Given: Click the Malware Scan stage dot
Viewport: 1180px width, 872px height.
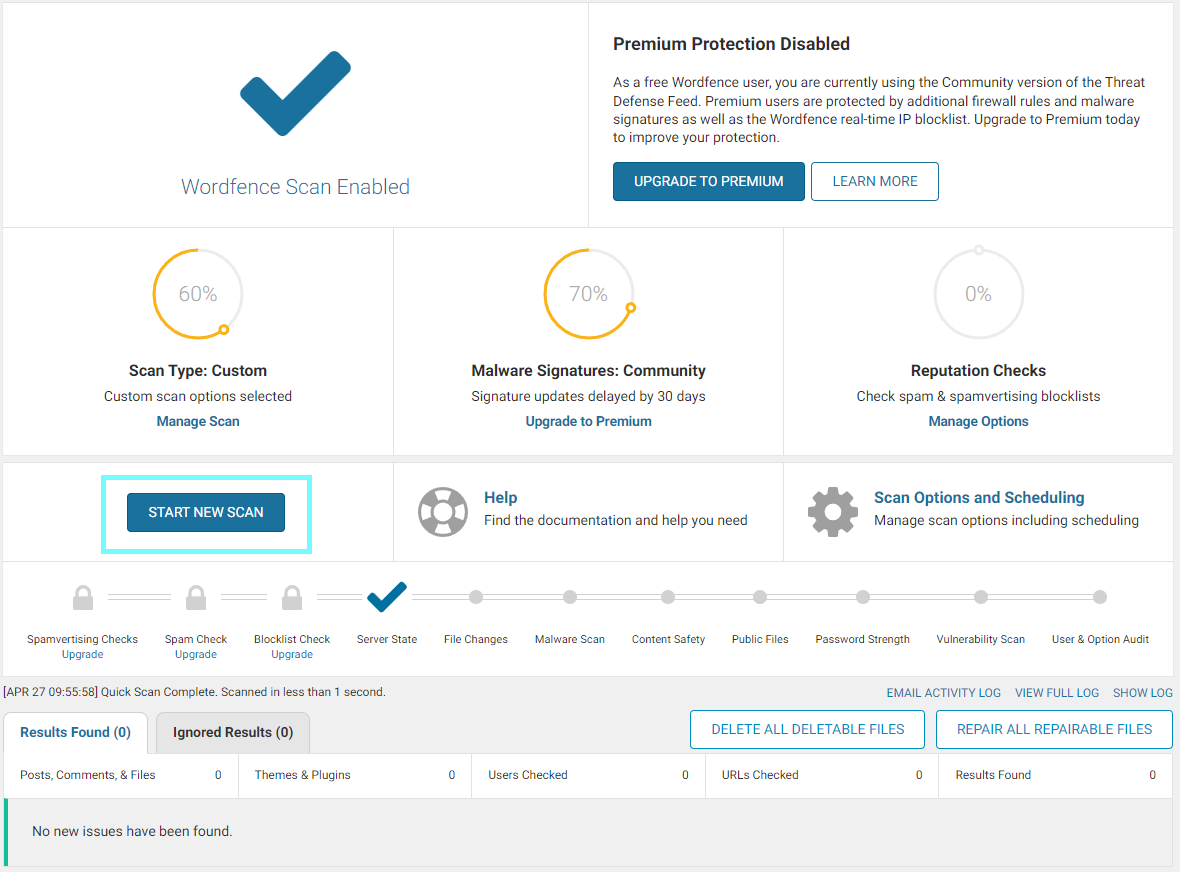Looking at the screenshot, I should 569,597.
